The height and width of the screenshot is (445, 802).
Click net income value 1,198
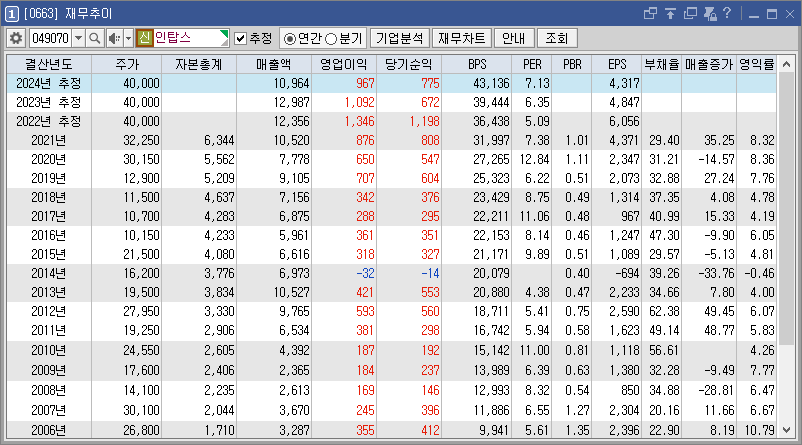425,121
